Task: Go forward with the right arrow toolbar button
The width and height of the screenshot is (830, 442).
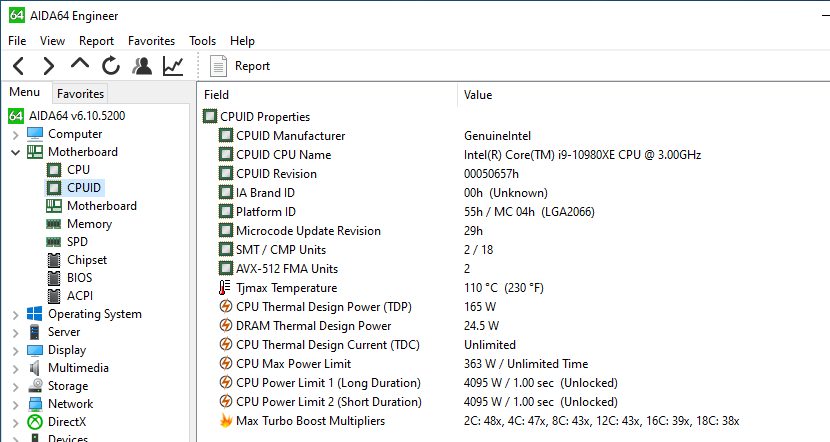Action: pyautogui.click(x=49, y=66)
